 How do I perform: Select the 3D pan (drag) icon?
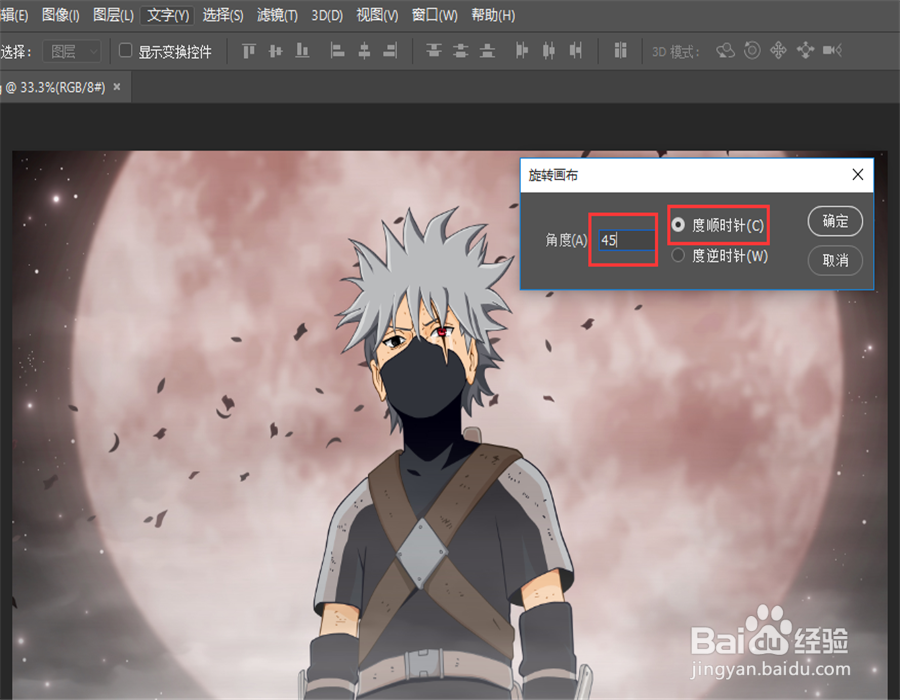coord(778,50)
